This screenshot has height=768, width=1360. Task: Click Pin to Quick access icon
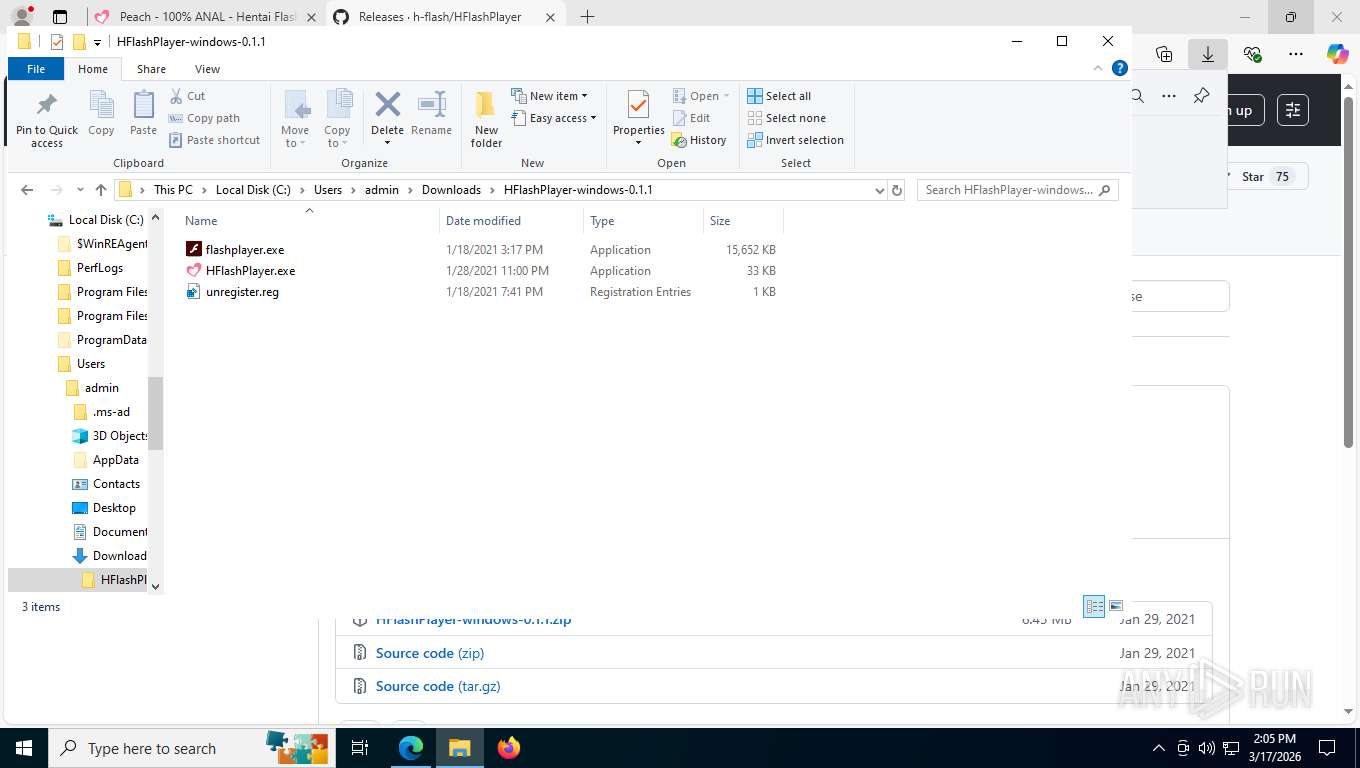[47, 121]
